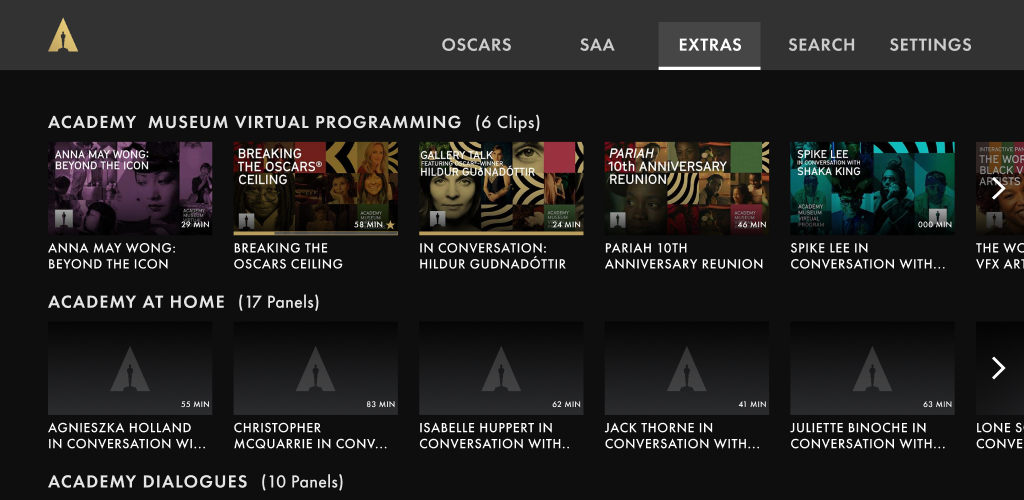
Task: Click the 29 MIN duration label
Action: [195, 225]
